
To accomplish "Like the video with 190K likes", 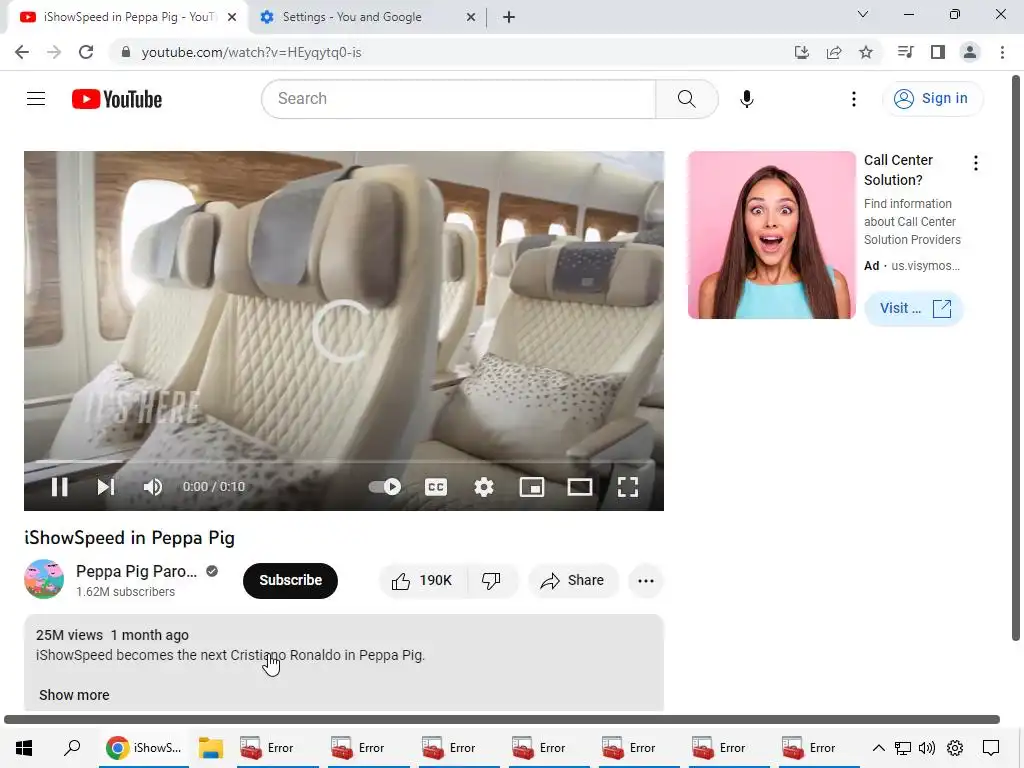I will tap(422, 581).
